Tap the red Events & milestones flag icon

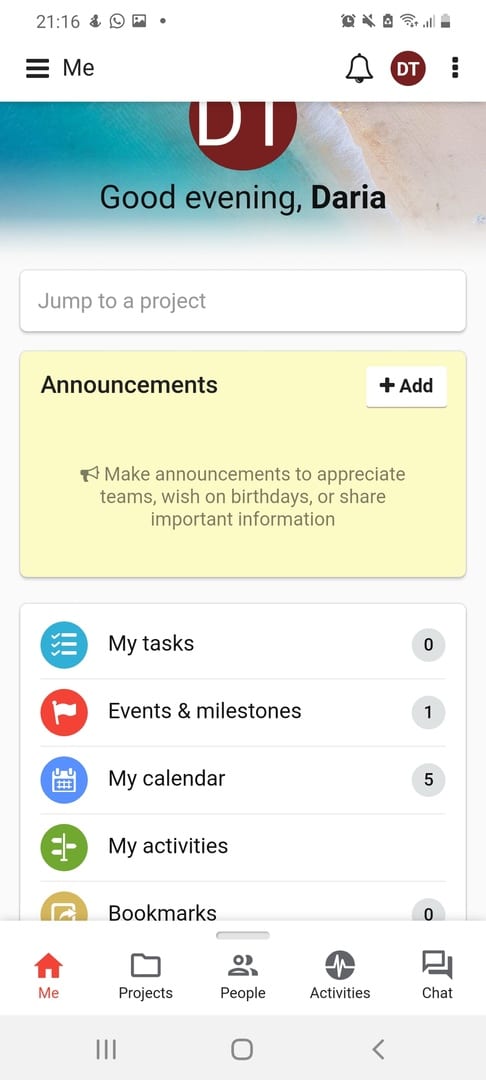coord(64,712)
